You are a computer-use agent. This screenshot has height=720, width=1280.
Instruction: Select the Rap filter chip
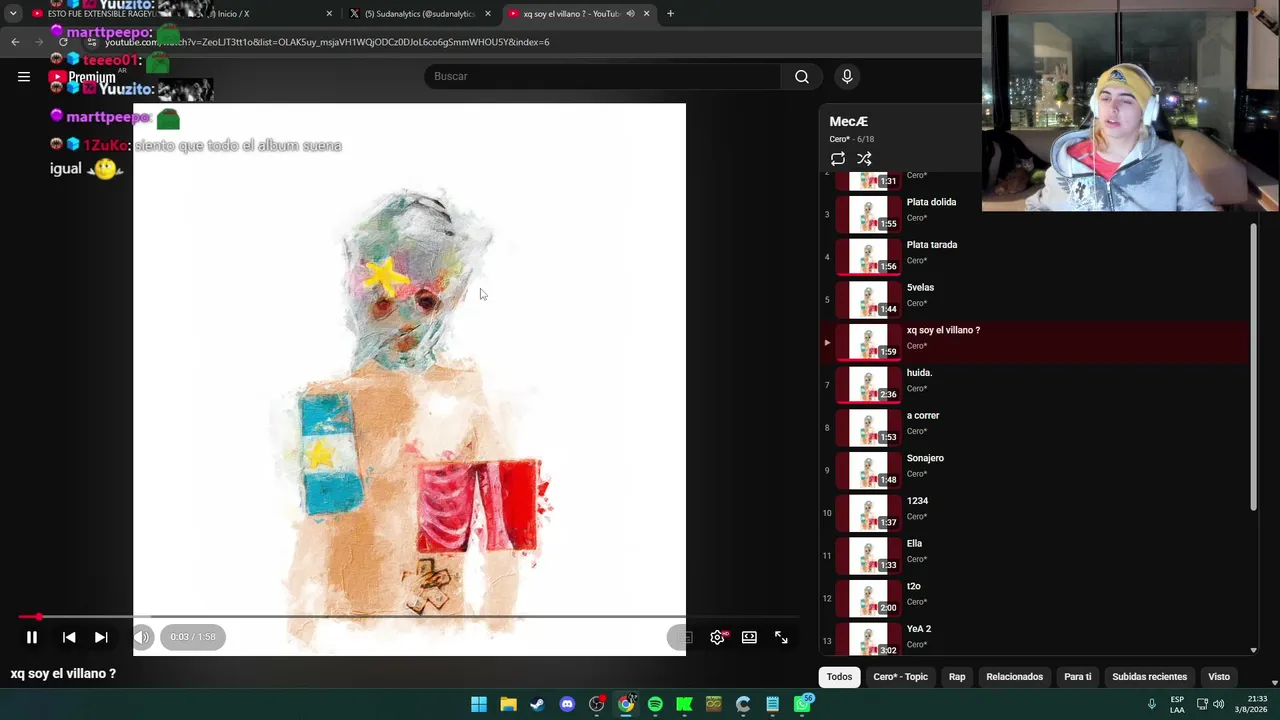[957, 677]
